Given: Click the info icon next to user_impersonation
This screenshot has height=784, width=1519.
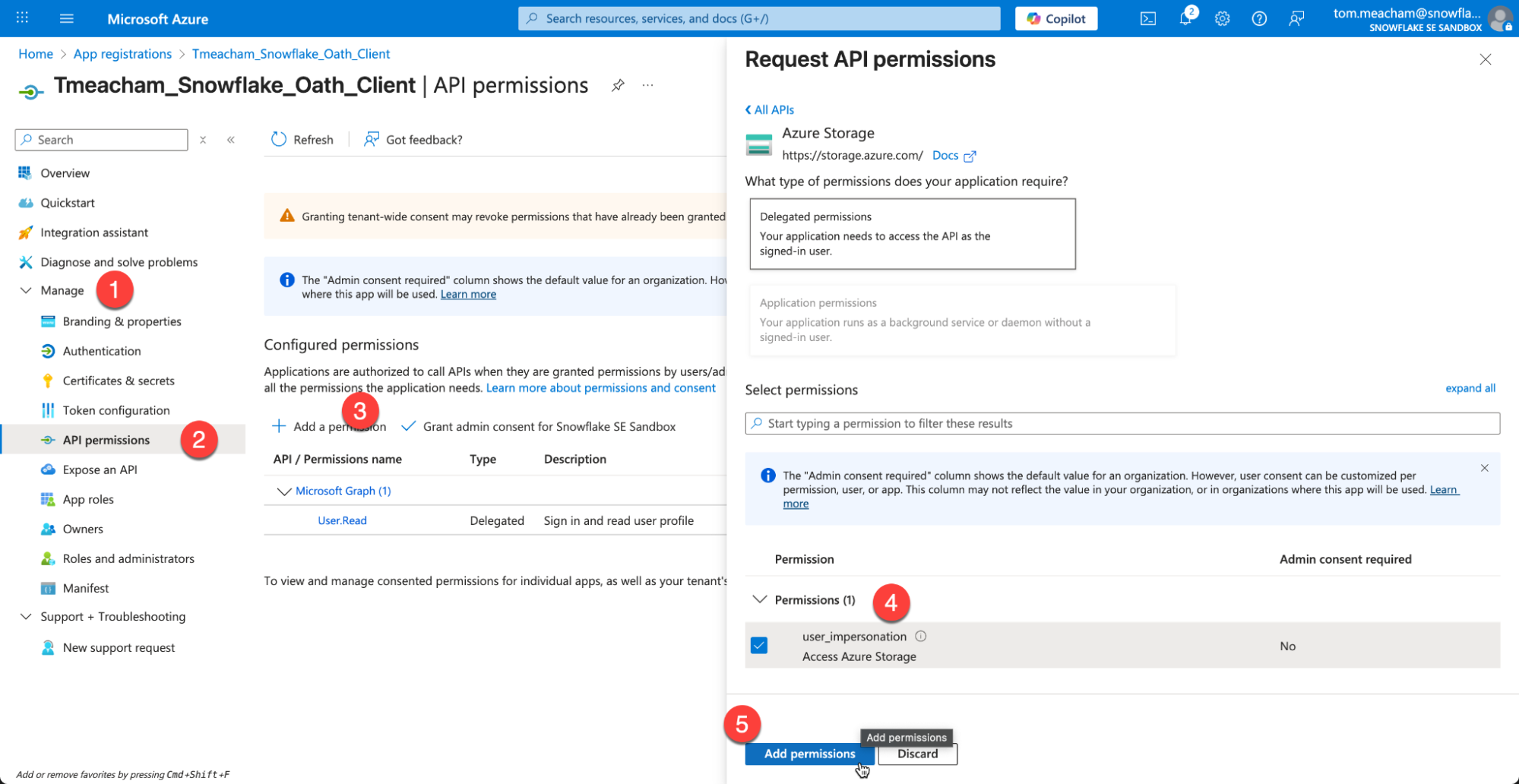Looking at the screenshot, I should [x=921, y=636].
